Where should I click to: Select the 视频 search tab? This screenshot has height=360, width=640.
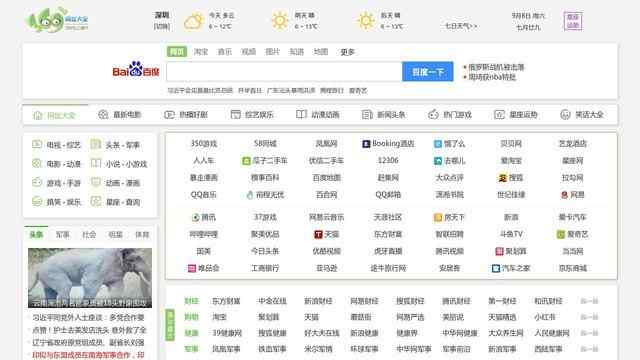point(249,52)
